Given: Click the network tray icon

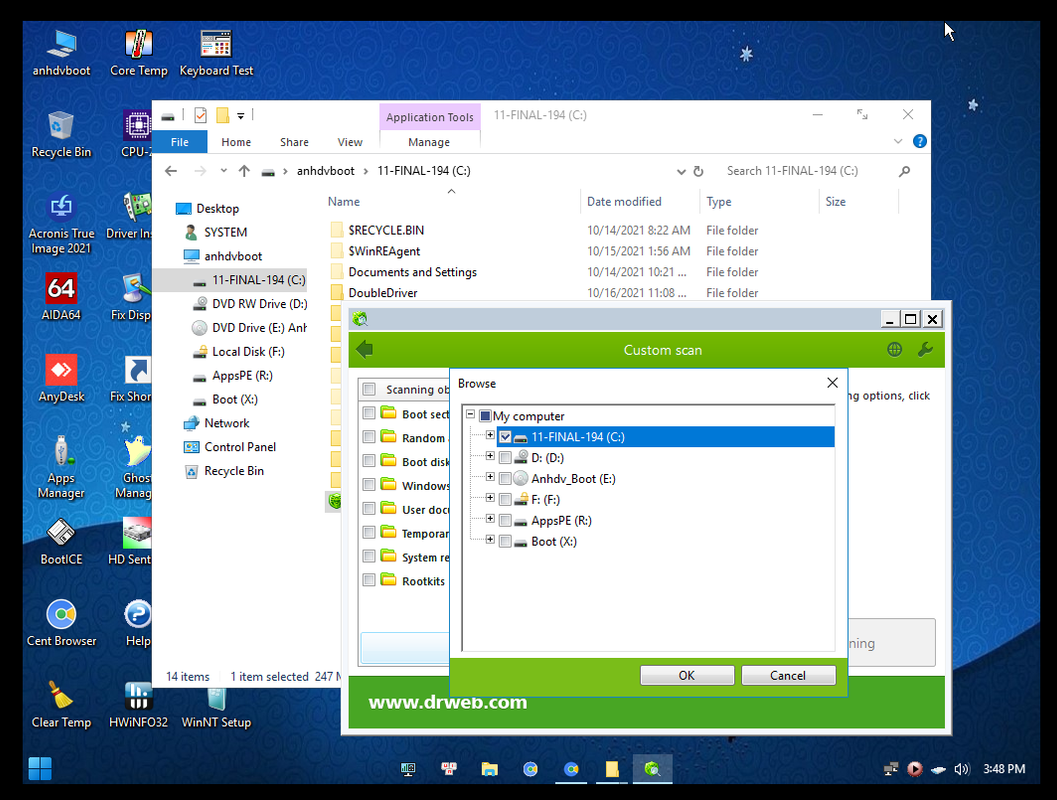Looking at the screenshot, I should 891,769.
